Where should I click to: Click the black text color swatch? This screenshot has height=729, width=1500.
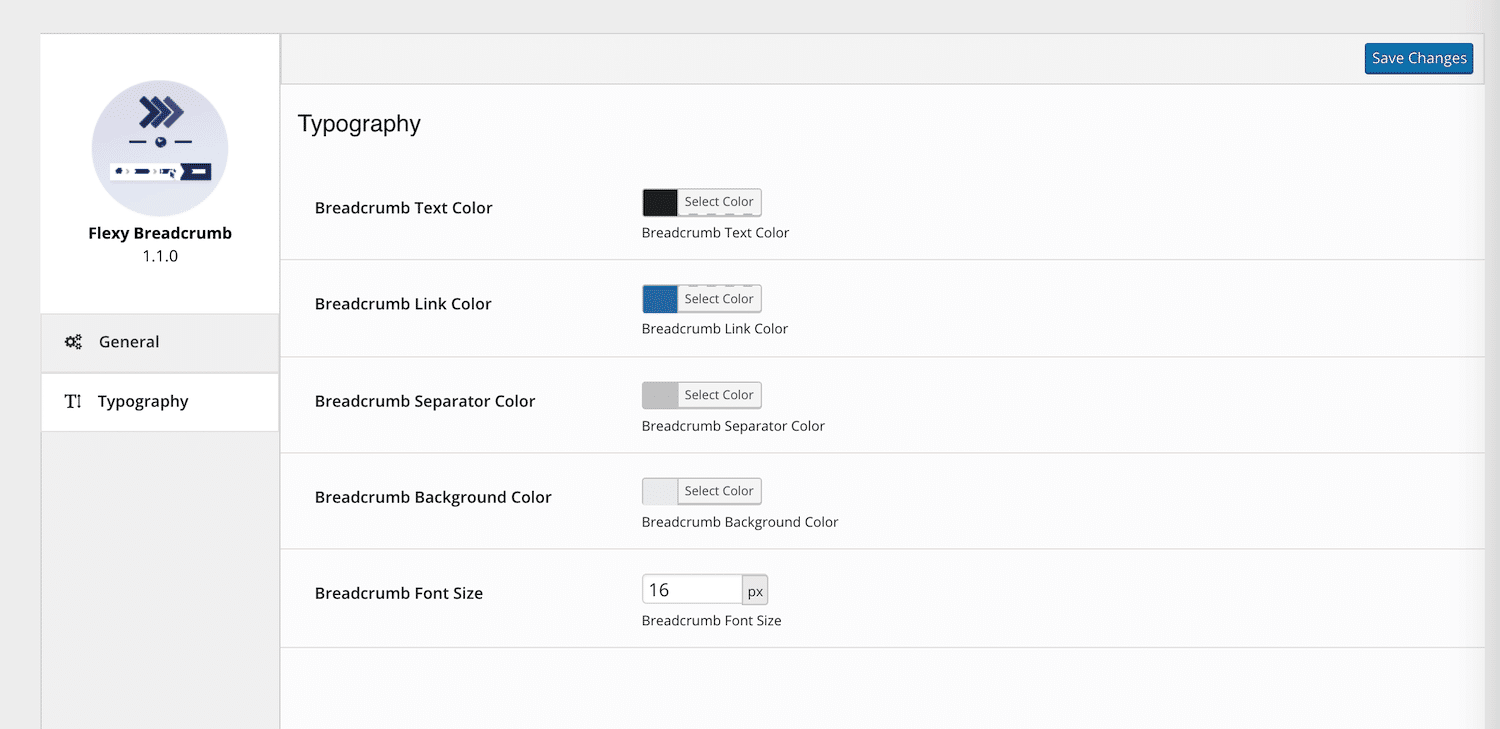pos(659,202)
